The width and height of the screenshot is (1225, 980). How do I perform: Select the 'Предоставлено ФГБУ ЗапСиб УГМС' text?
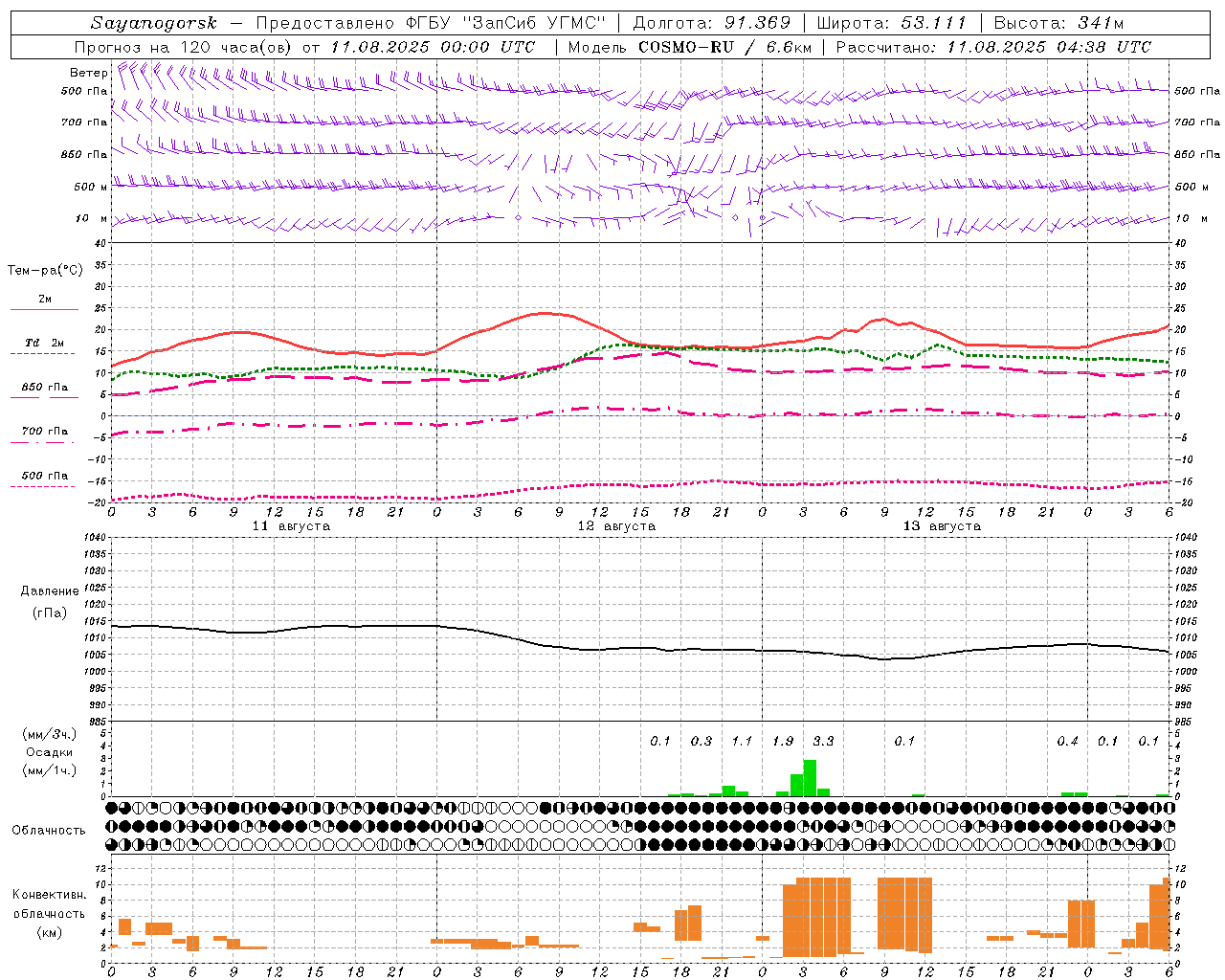click(x=432, y=23)
